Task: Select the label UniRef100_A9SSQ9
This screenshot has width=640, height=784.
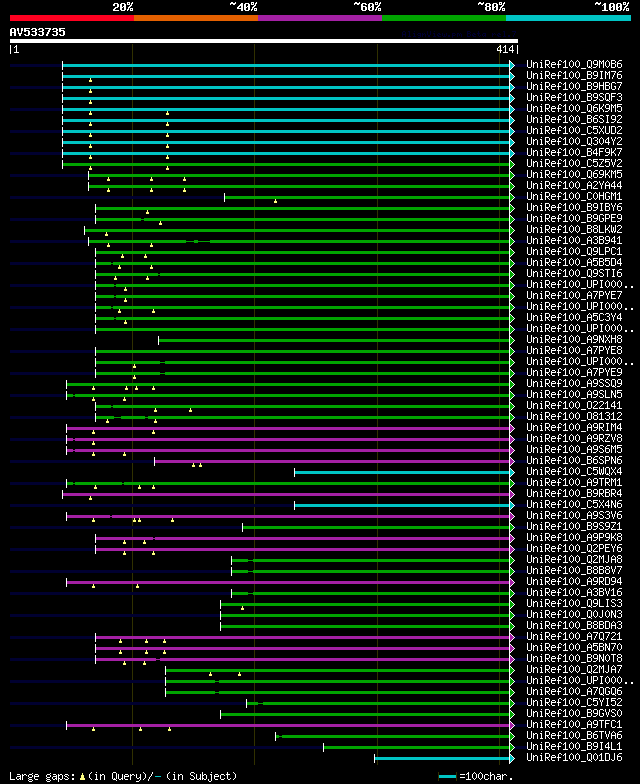Action: pos(574,384)
